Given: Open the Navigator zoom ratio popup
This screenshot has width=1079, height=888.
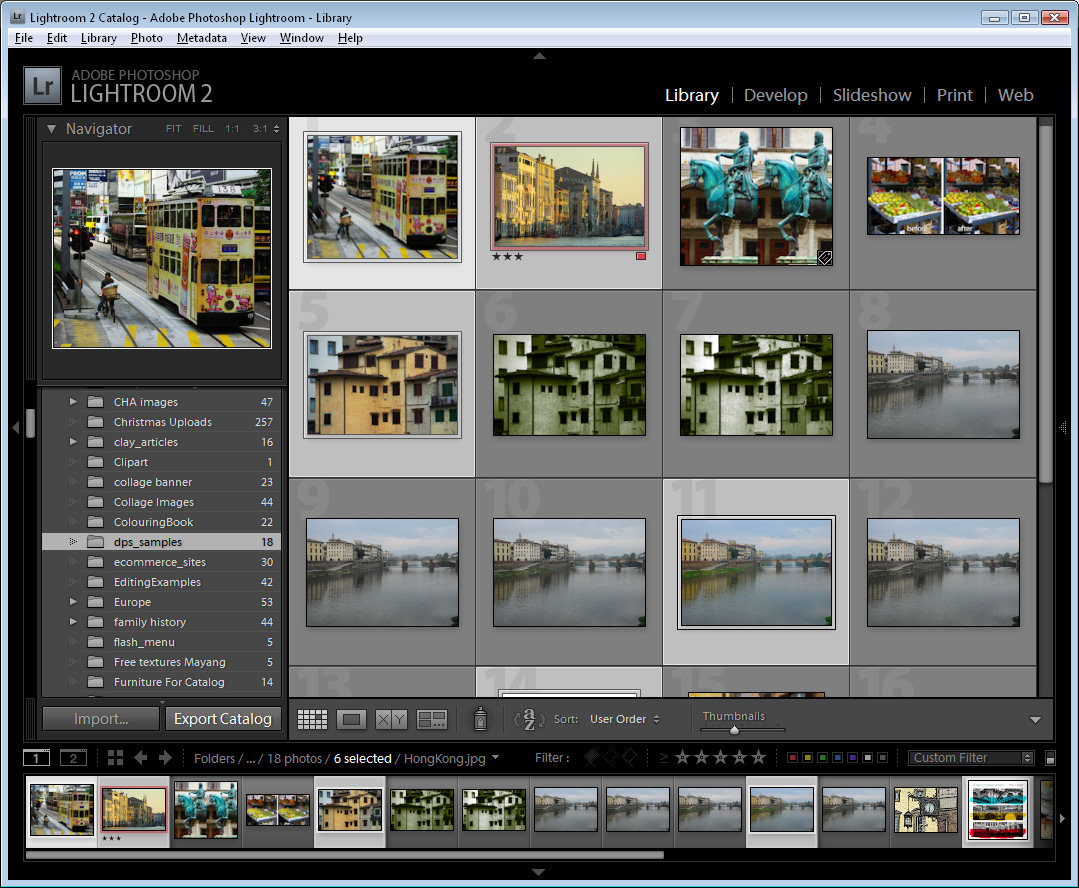Looking at the screenshot, I should [x=276, y=129].
